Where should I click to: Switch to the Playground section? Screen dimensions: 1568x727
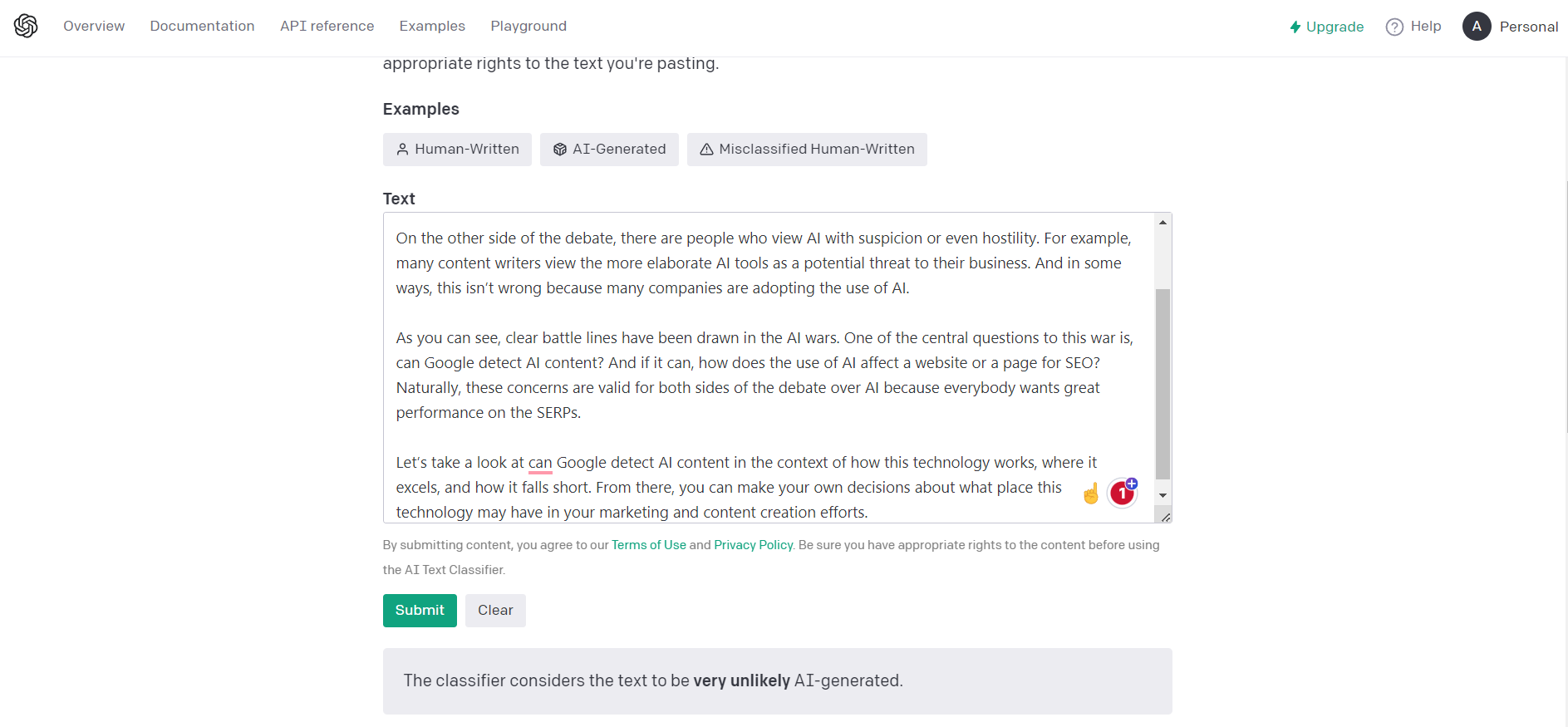[528, 26]
